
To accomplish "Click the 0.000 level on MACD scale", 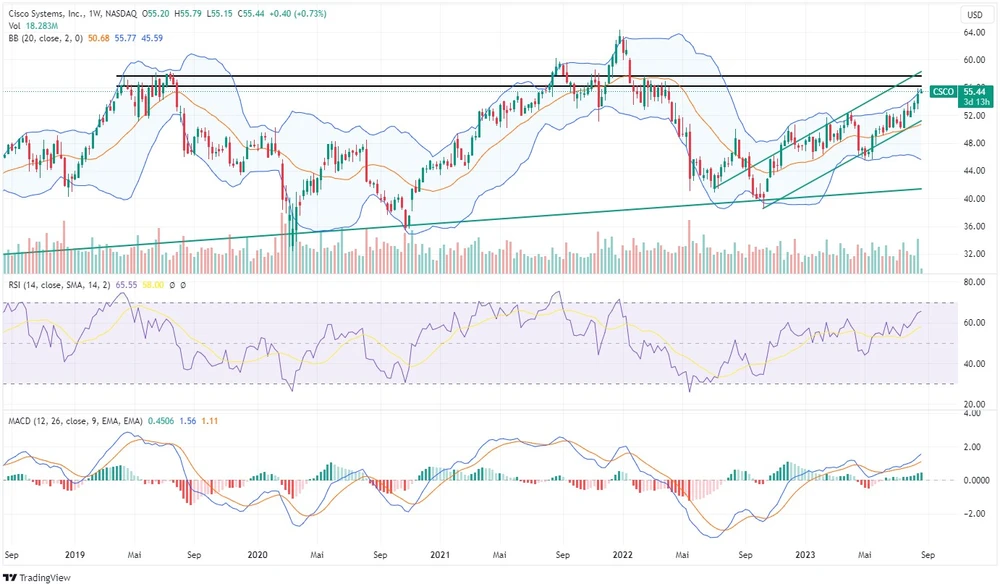I will click(973, 480).
